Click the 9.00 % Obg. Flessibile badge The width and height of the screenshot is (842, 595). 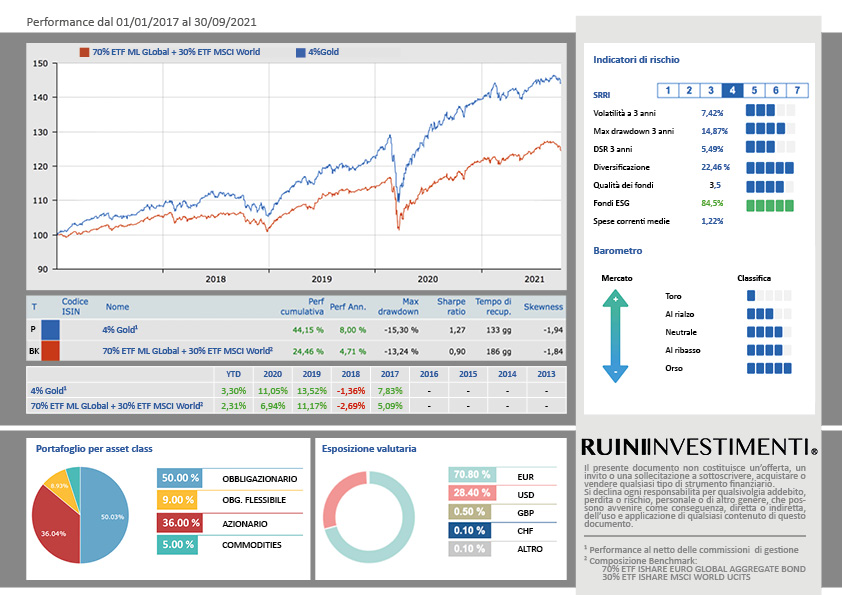coord(177,500)
